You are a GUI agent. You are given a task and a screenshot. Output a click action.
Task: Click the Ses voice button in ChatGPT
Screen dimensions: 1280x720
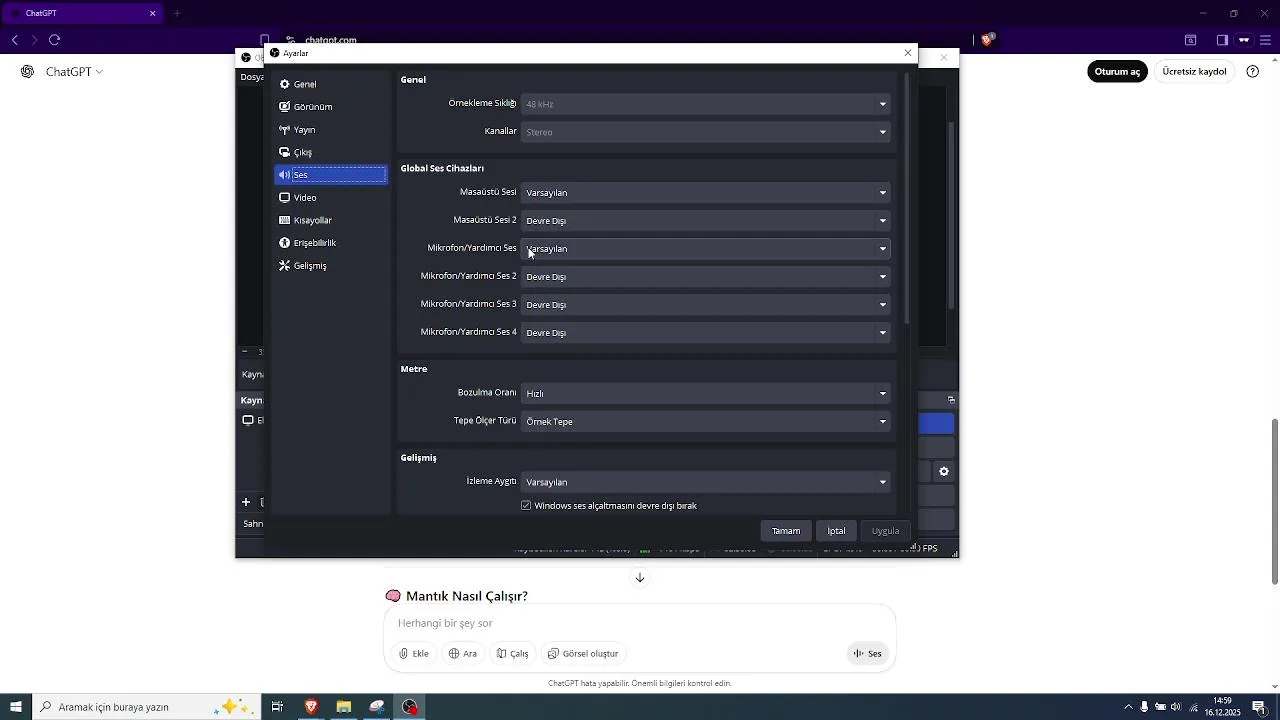[867, 654]
